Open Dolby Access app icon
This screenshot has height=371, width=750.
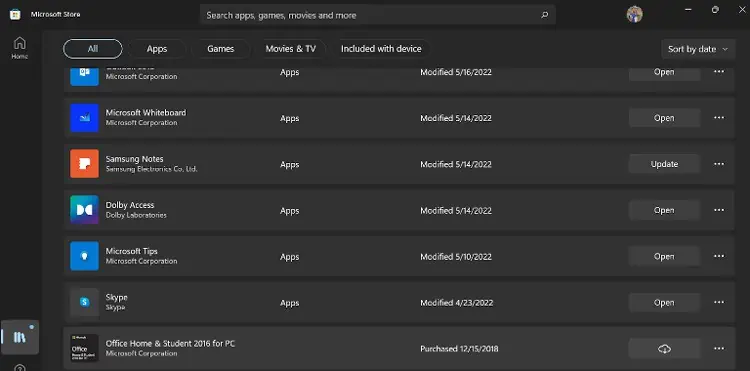[x=84, y=210]
